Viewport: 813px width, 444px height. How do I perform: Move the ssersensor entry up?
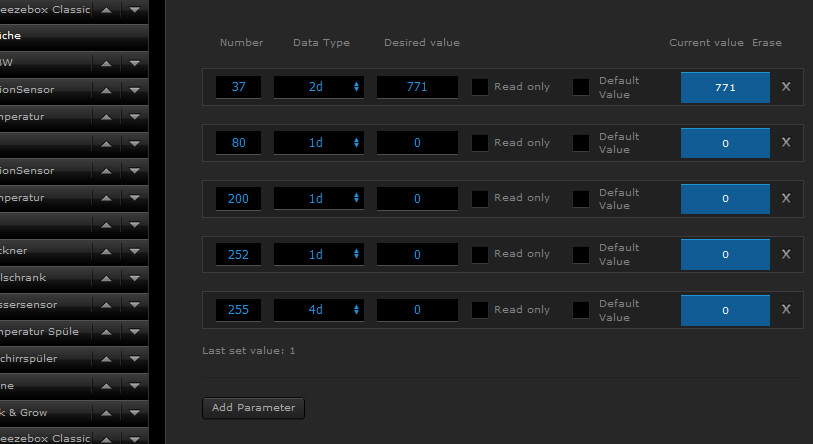[x=106, y=305]
